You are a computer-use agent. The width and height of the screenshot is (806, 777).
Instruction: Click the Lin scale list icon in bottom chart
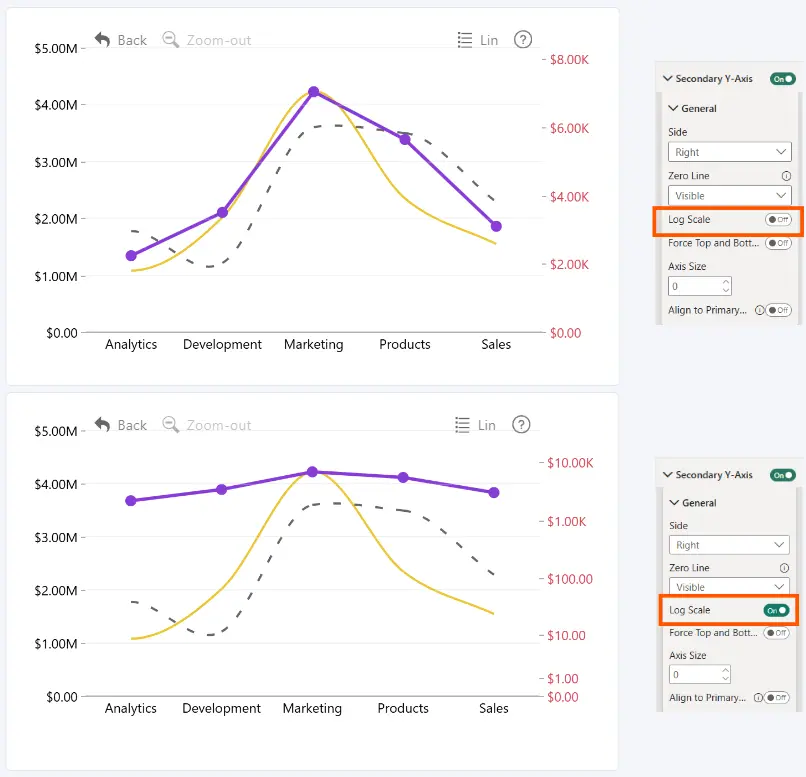click(x=463, y=425)
